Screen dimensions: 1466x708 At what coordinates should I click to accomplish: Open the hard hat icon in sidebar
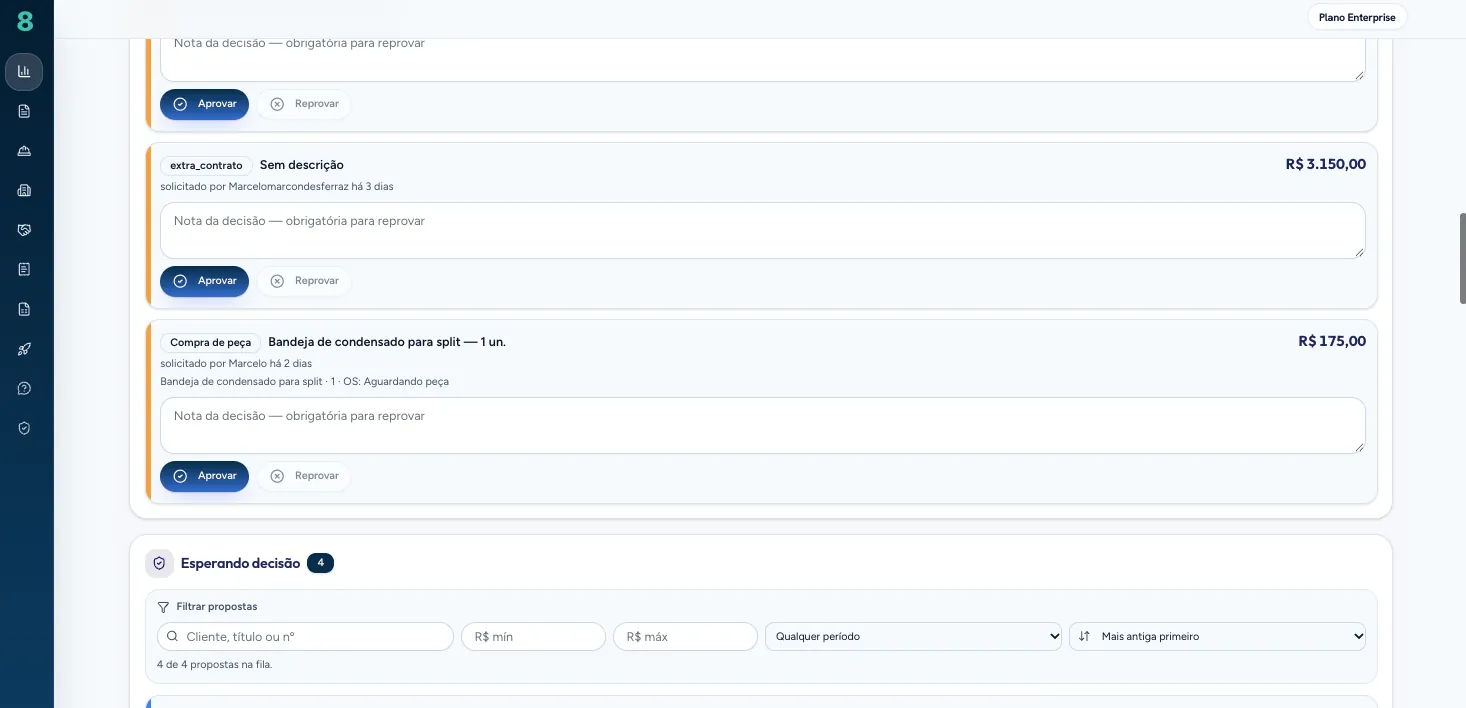pos(24,151)
